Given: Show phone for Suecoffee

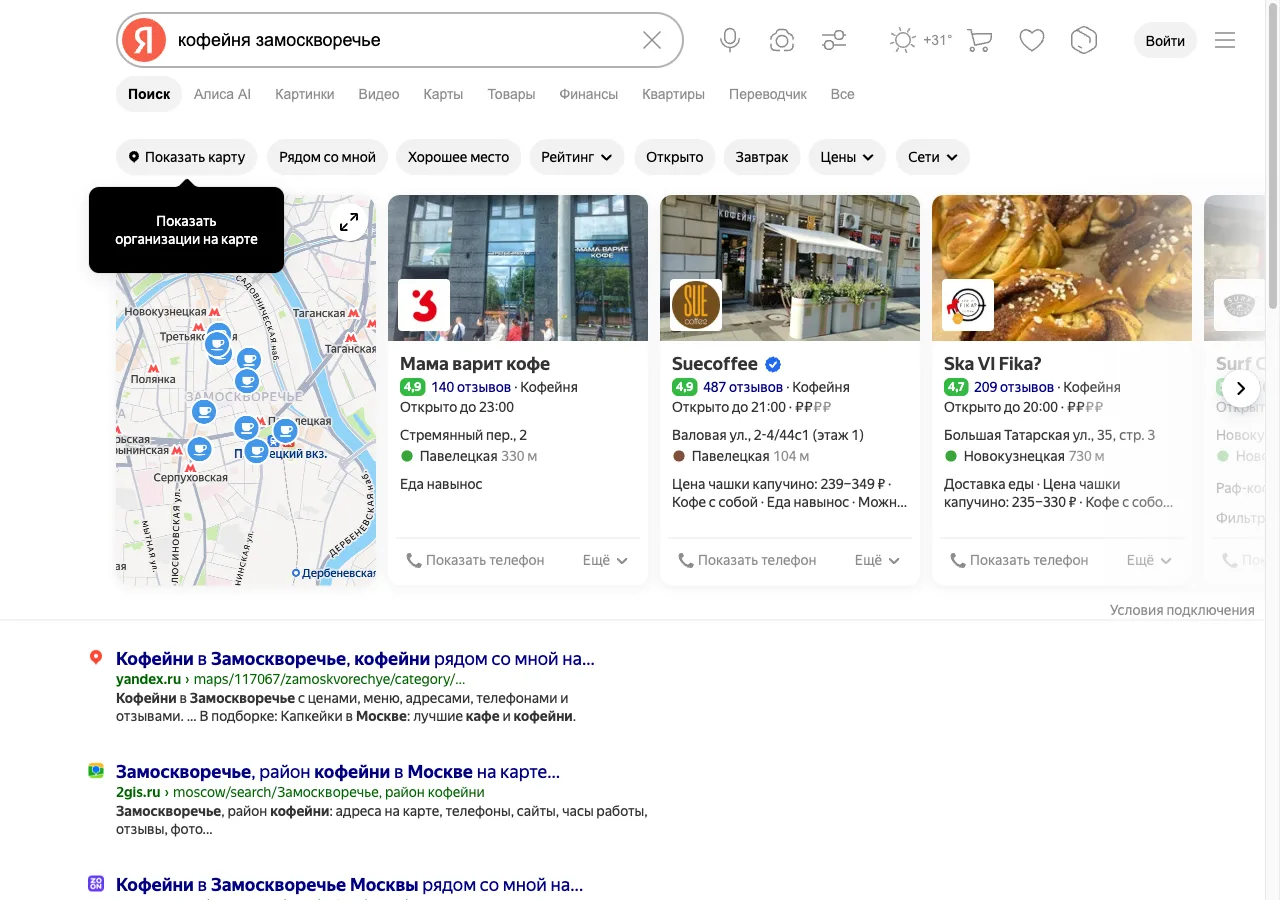Looking at the screenshot, I should click(747, 560).
